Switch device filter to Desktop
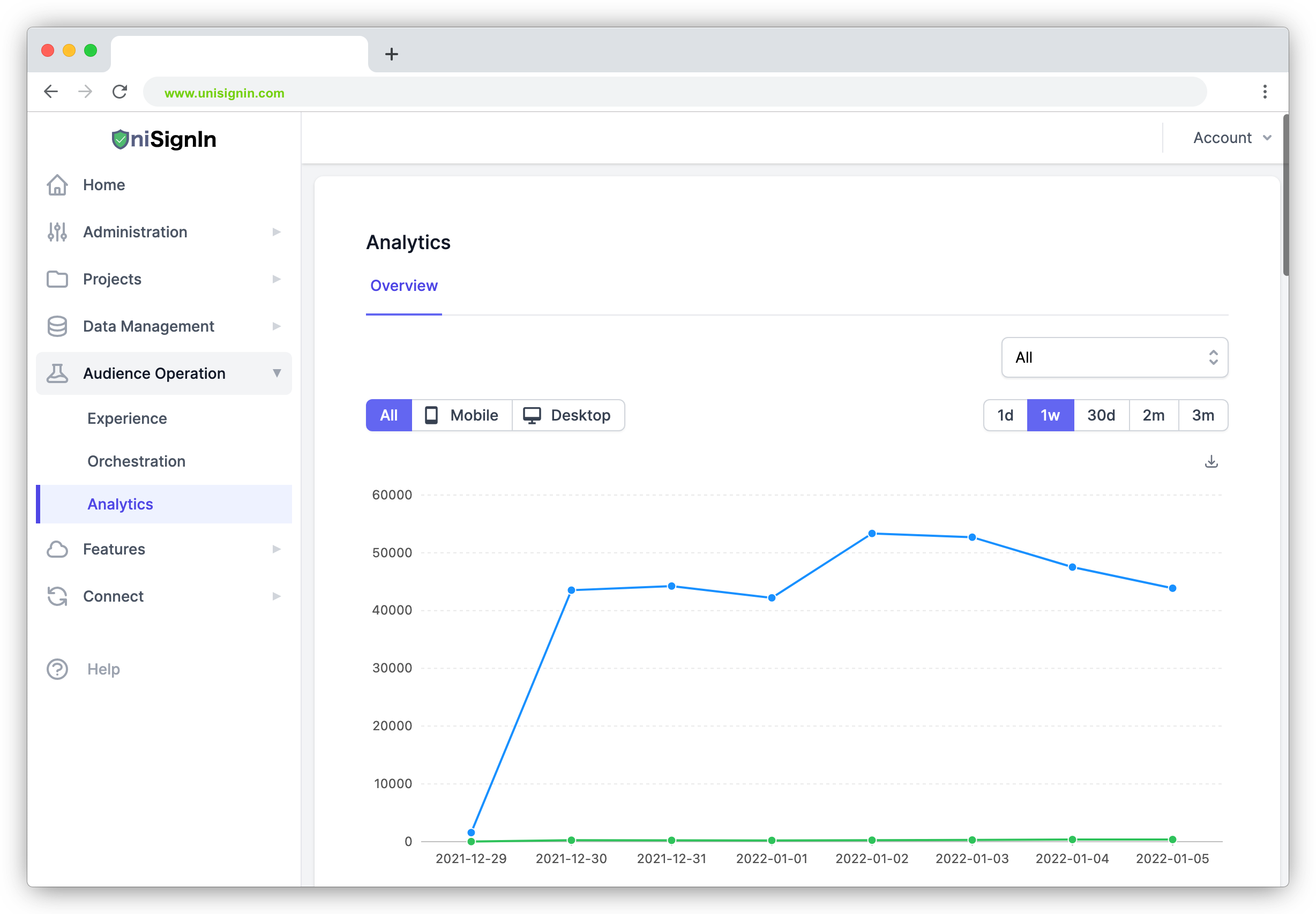Image resolution: width=1316 pixels, height=914 pixels. pos(567,415)
